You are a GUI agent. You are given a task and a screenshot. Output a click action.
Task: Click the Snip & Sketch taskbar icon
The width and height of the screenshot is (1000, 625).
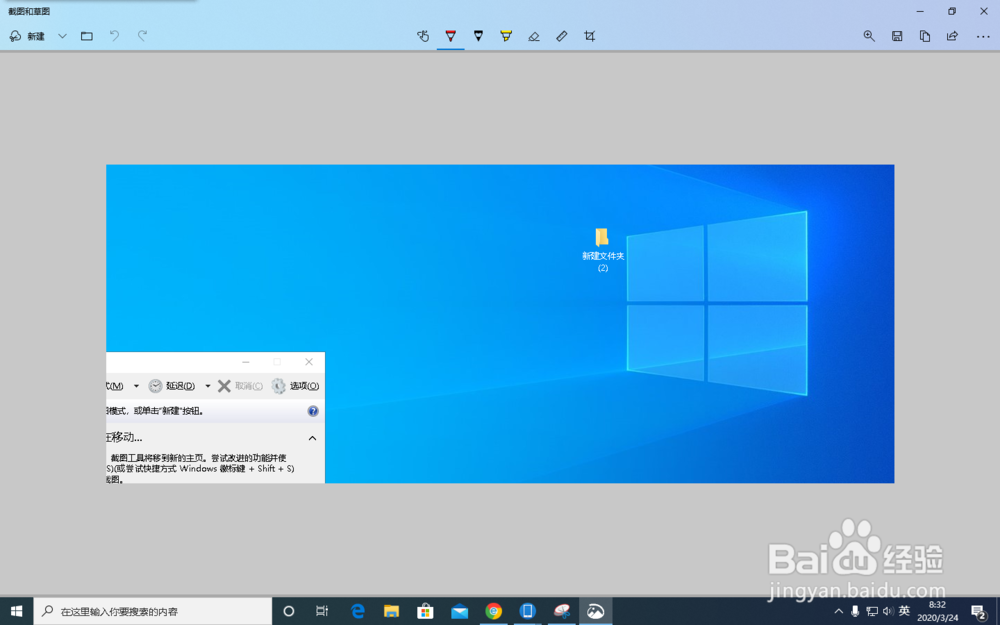tap(596, 611)
